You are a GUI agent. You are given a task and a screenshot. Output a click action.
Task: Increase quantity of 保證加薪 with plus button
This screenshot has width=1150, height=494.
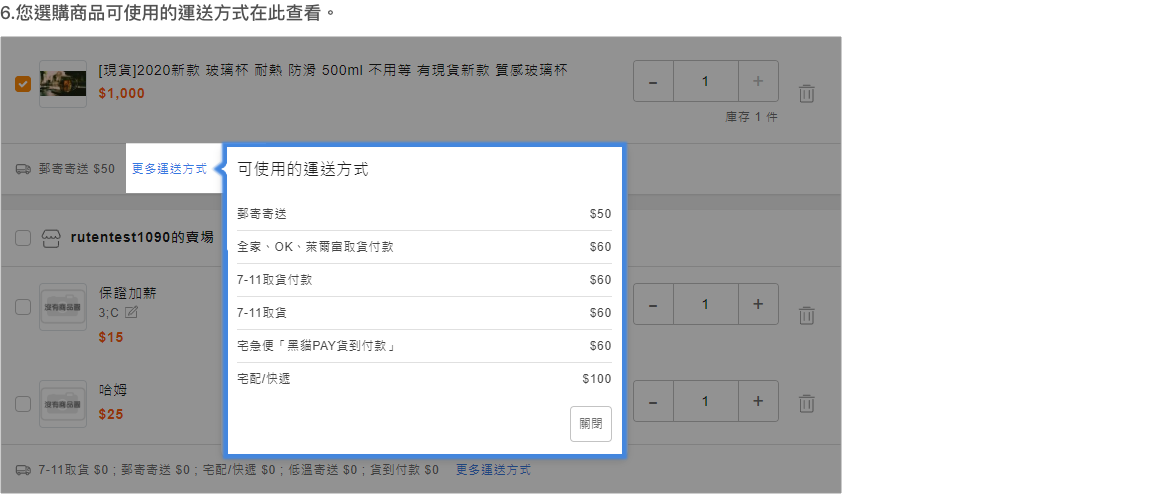point(758,304)
